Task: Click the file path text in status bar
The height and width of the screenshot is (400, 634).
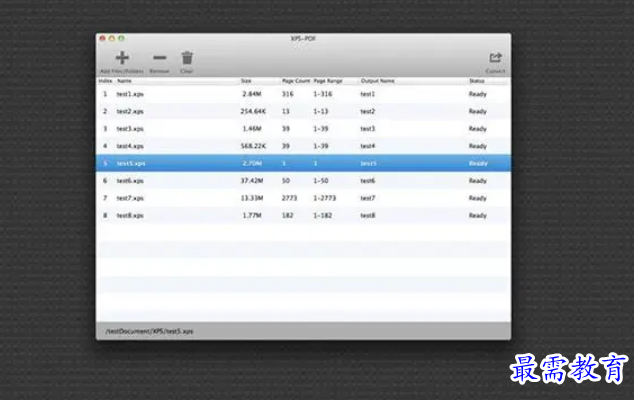Action: (x=149, y=331)
